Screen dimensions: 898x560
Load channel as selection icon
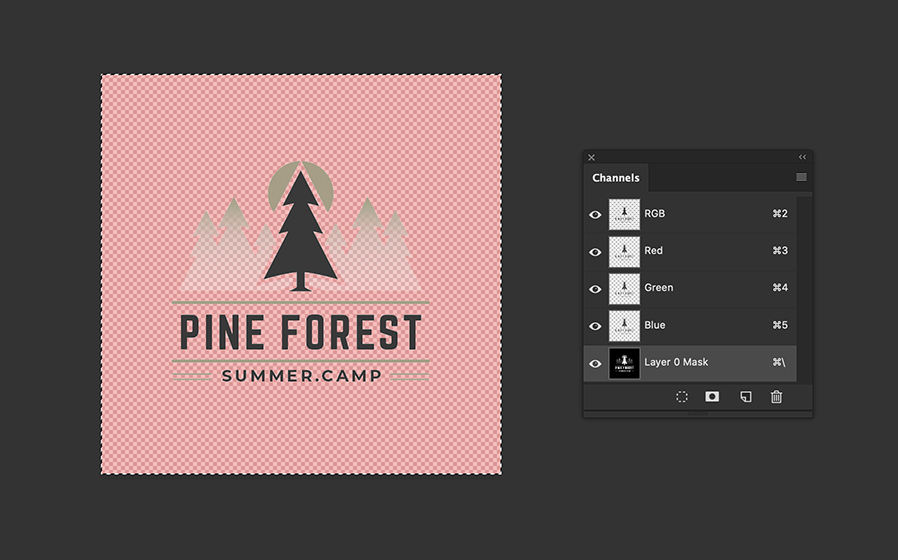[x=682, y=397]
